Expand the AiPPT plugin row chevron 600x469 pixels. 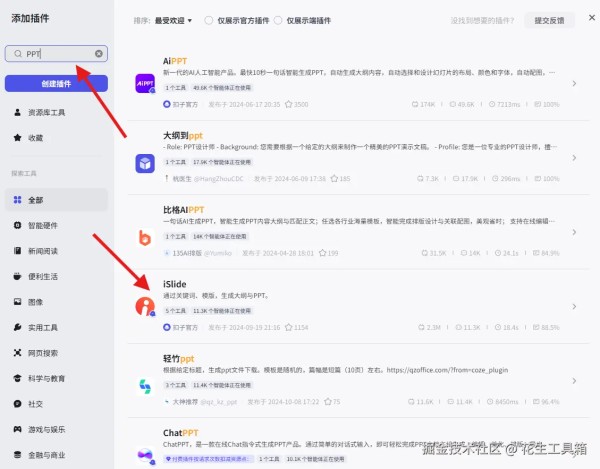pos(574,83)
